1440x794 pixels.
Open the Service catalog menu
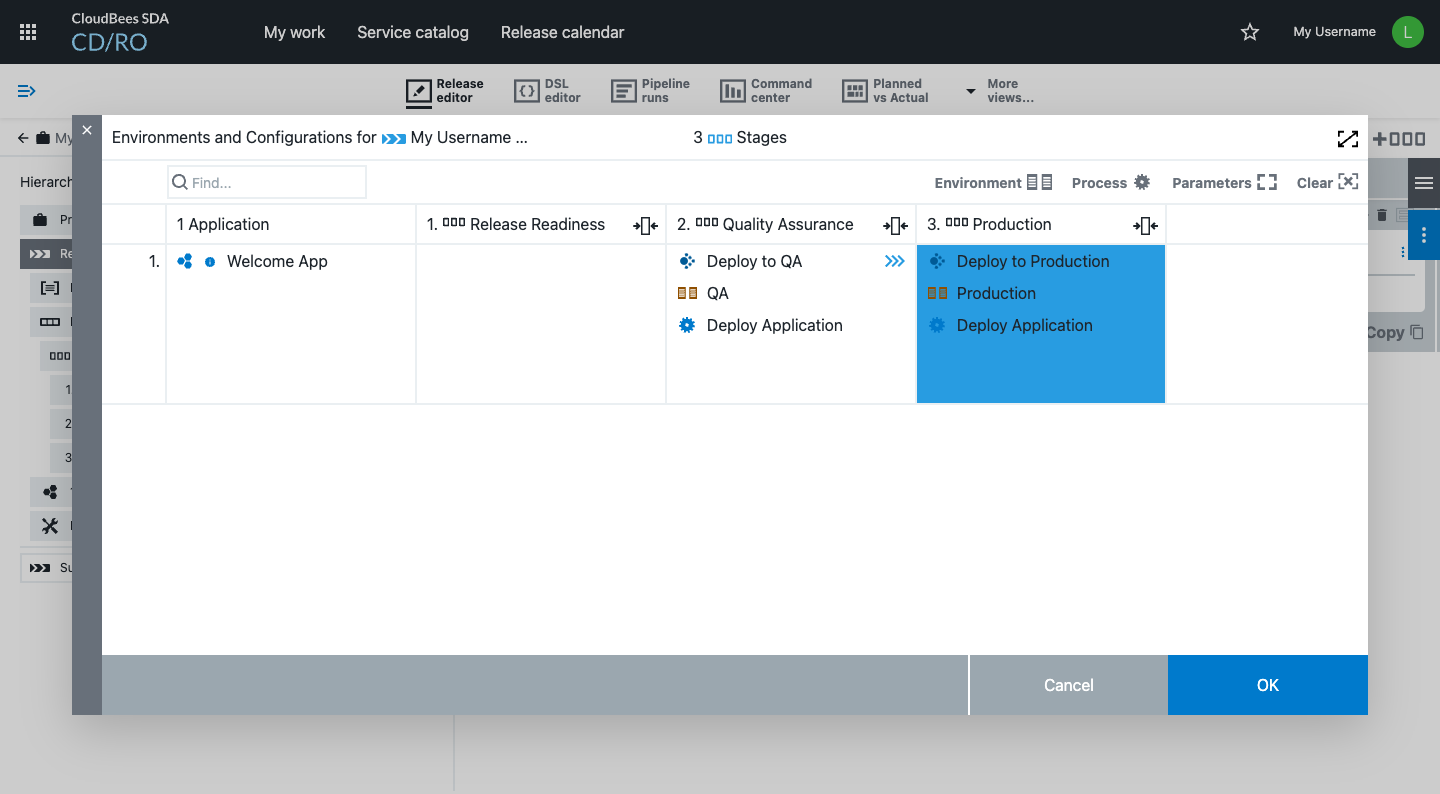coord(412,32)
